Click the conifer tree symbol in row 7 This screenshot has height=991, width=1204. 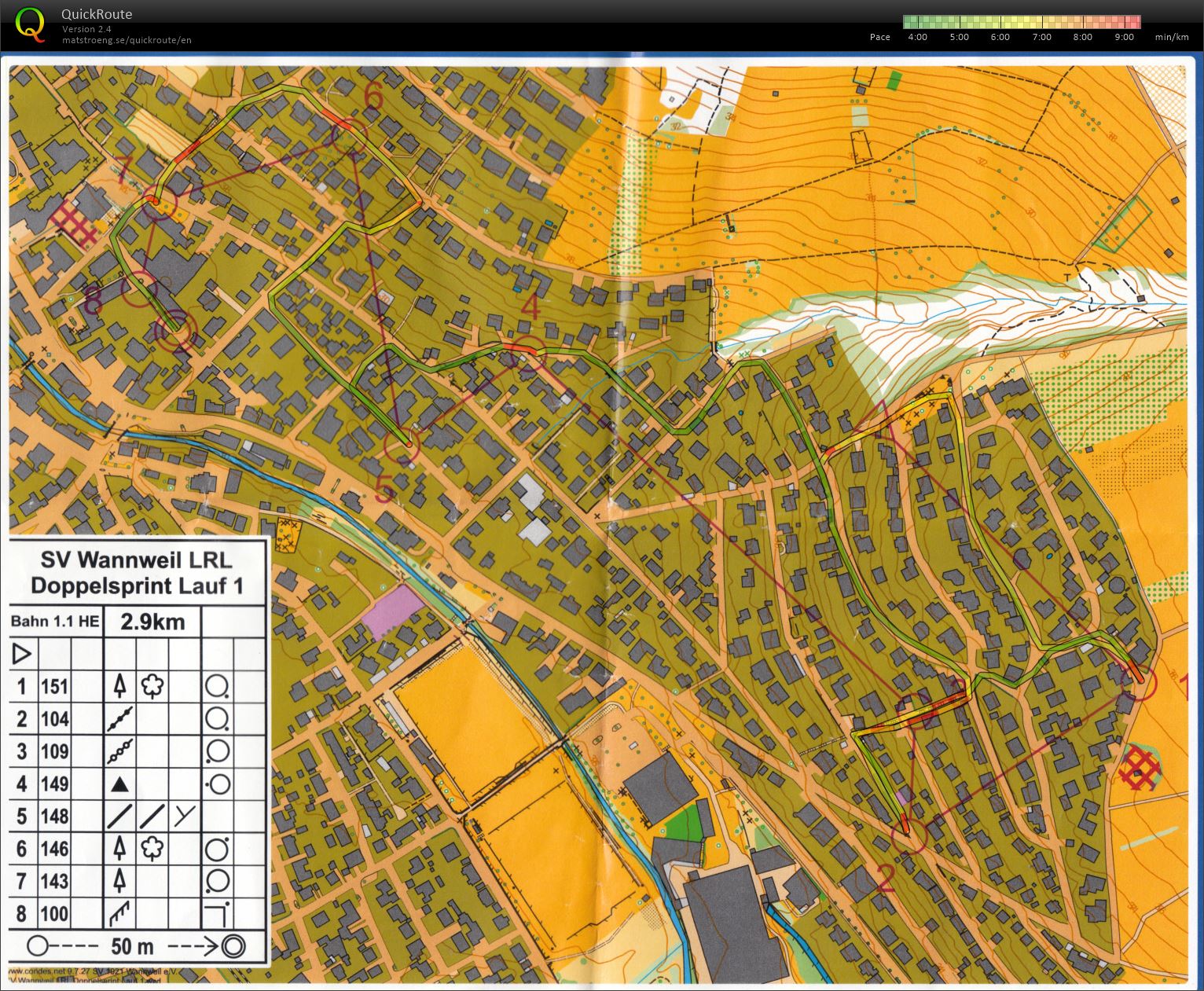point(119,880)
